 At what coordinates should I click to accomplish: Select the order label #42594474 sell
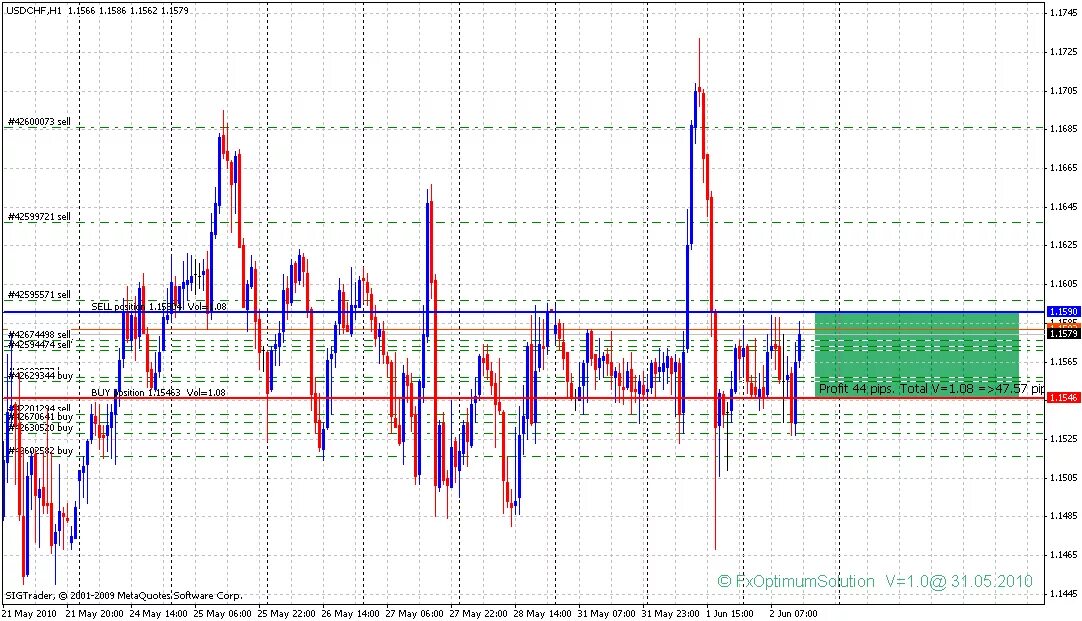(x=39, y=344)
